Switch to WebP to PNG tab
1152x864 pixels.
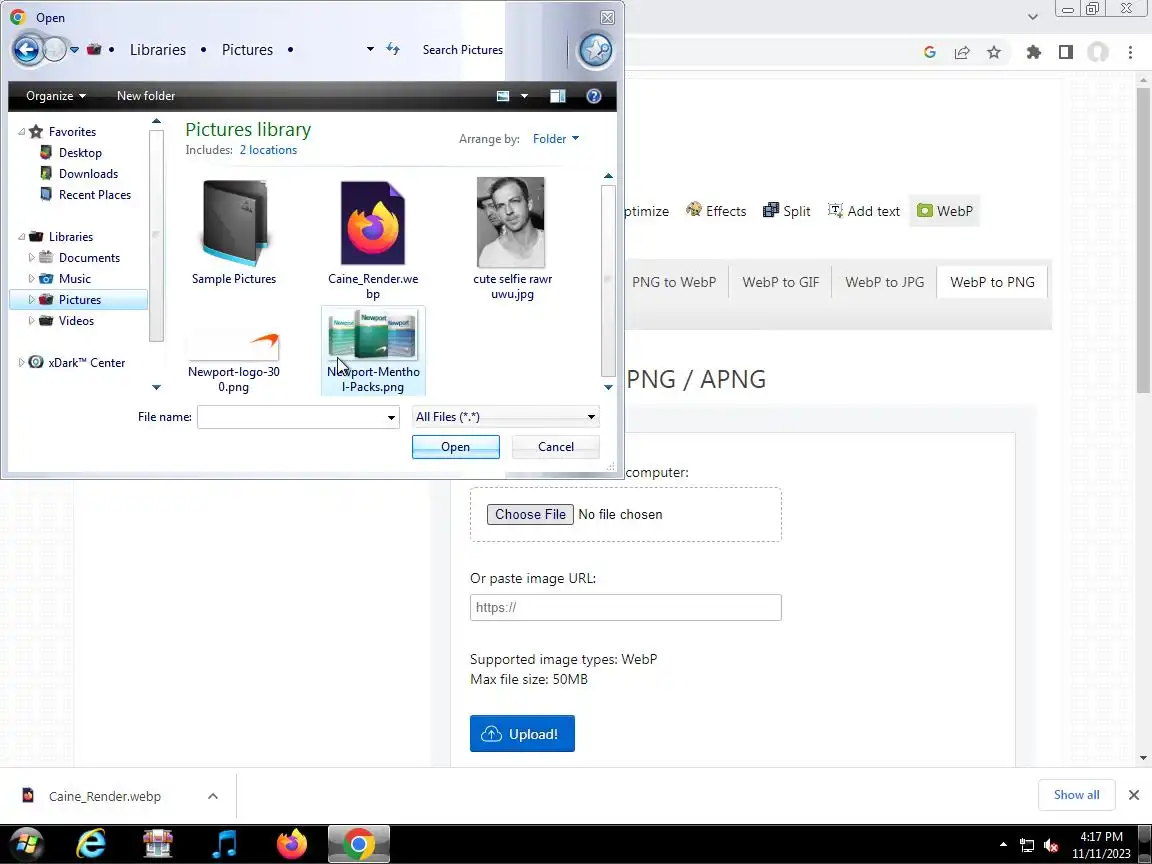tap(992, 282)
